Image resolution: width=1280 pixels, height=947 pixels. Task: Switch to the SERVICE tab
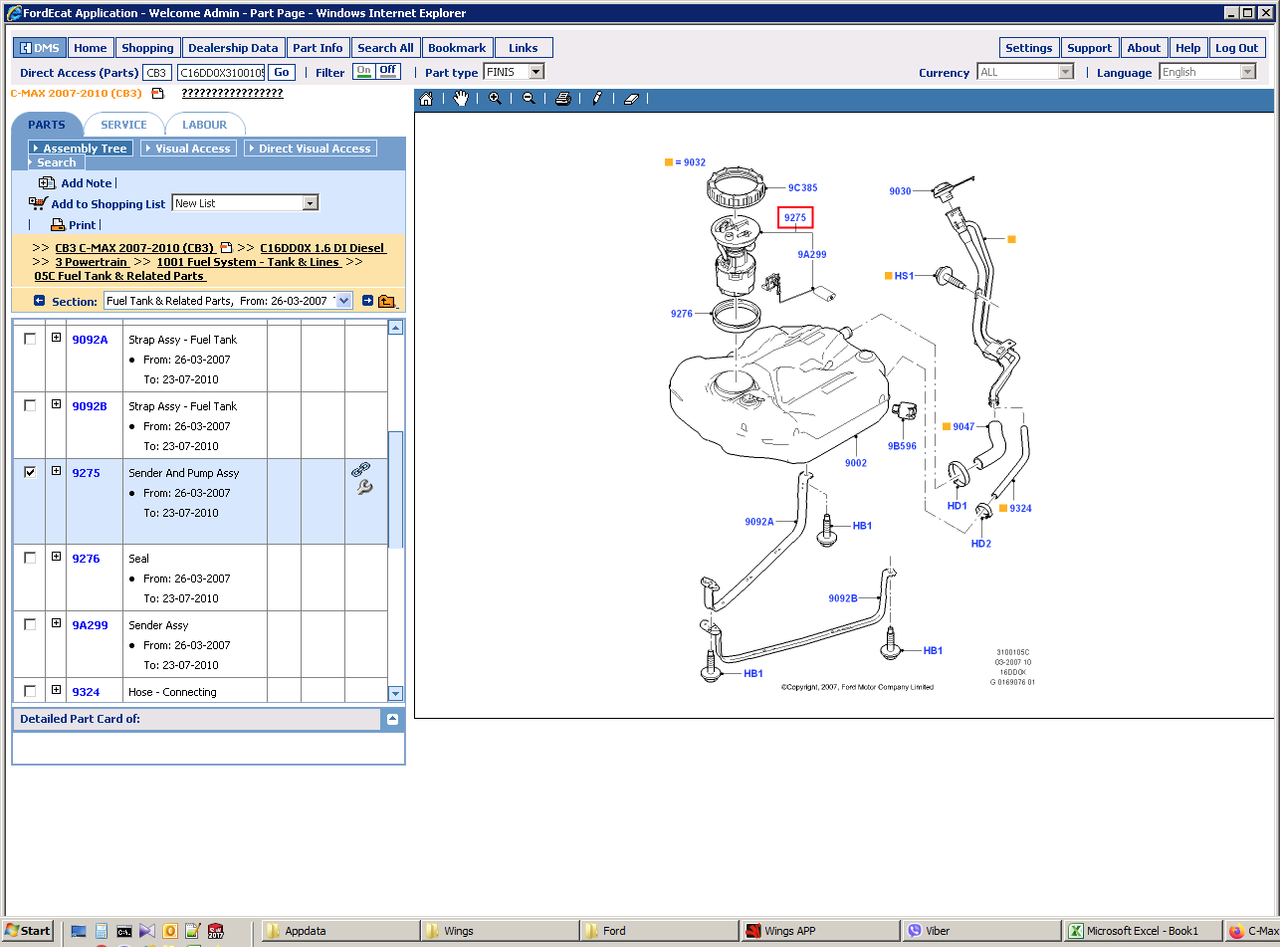click(124, 125)
